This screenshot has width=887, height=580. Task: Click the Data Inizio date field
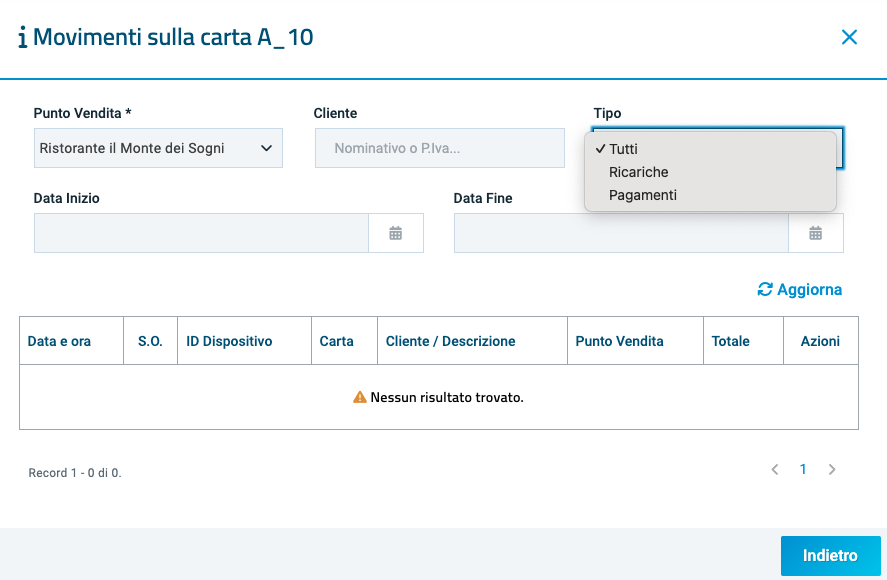[201, 233]
